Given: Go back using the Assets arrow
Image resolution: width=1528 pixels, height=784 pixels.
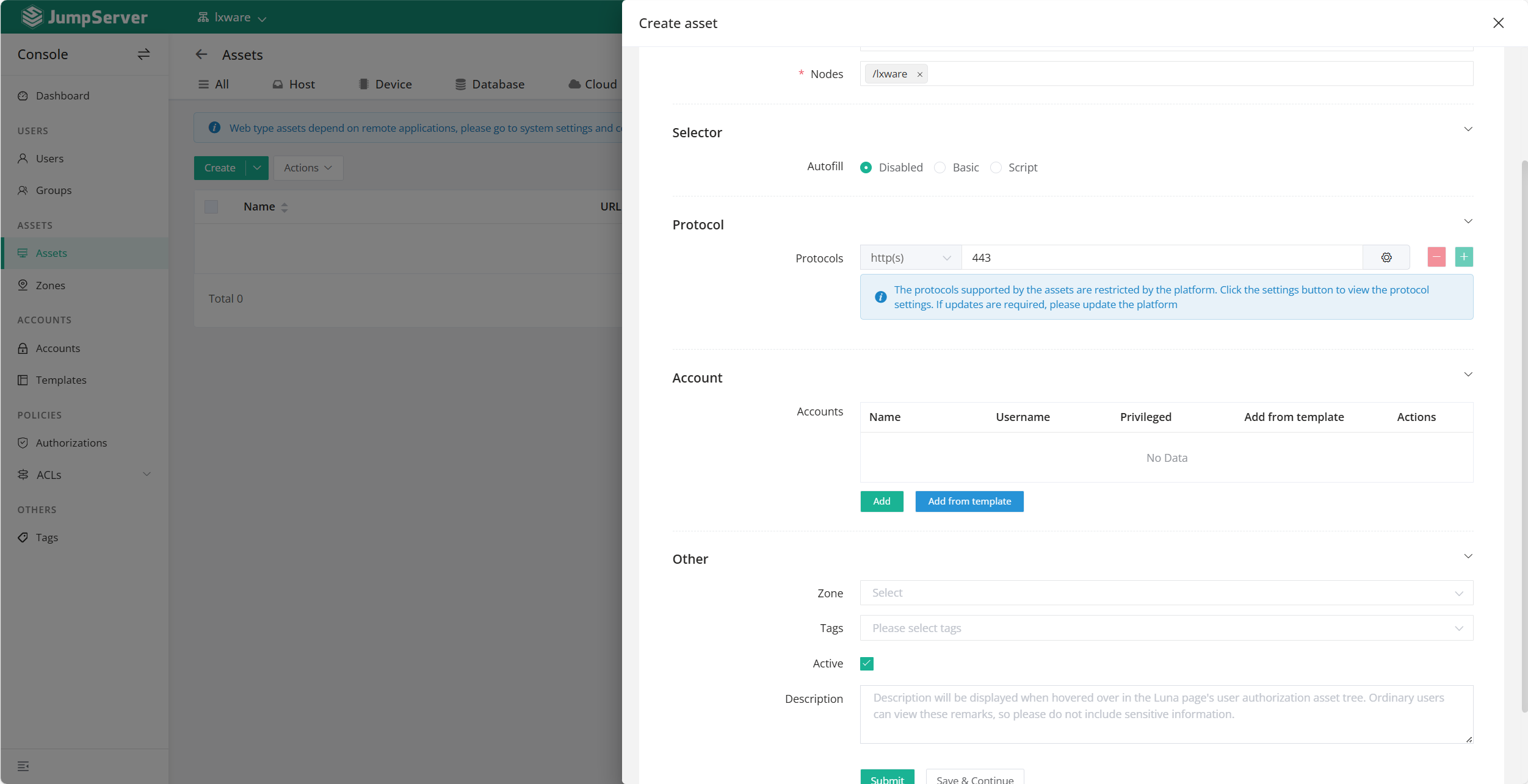Looking at the screenshot, I should coord(201,55).
